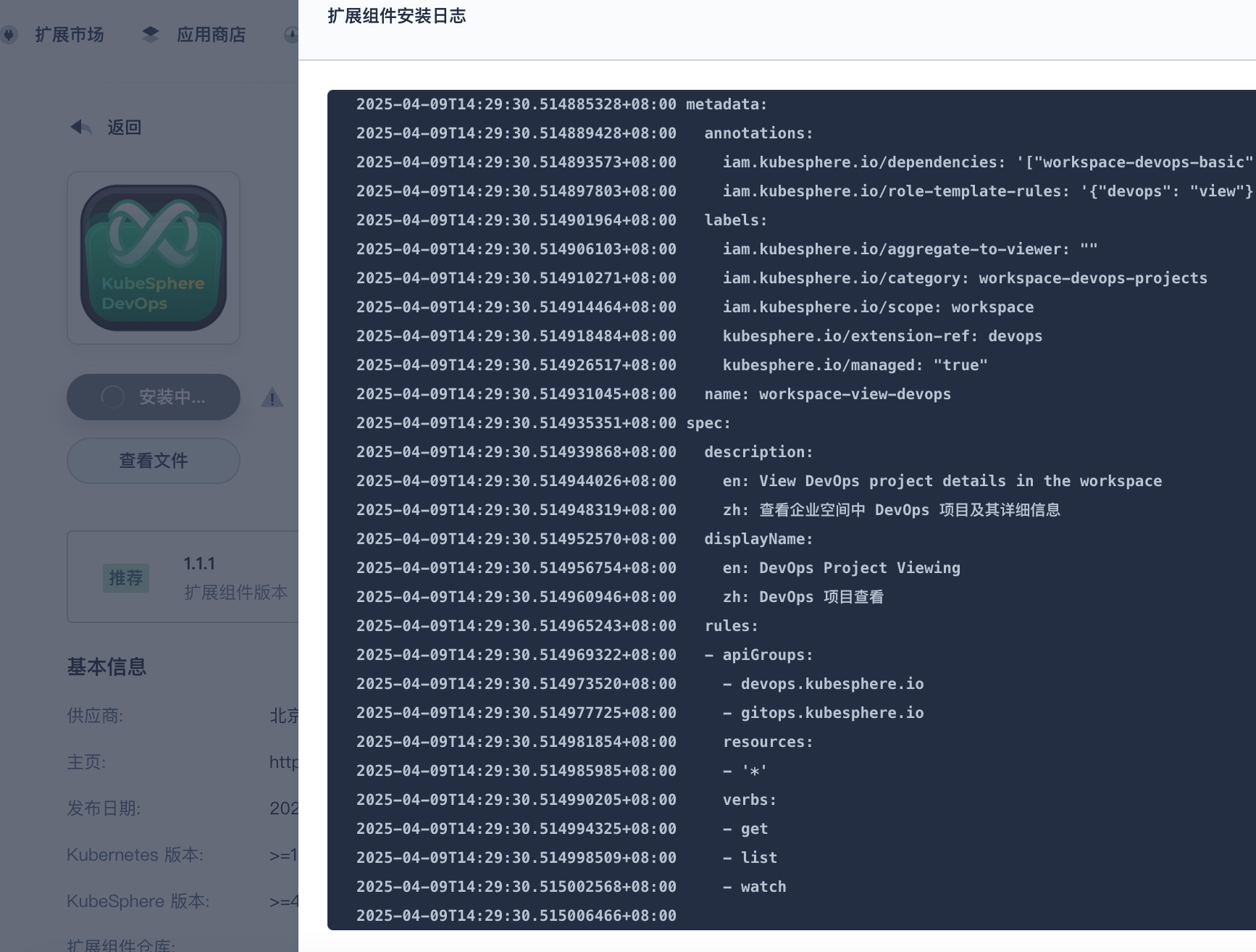Click the iam.kubesphere.io/dependencies log line
Screen dimensions: 1256x952
pos(805,162)
